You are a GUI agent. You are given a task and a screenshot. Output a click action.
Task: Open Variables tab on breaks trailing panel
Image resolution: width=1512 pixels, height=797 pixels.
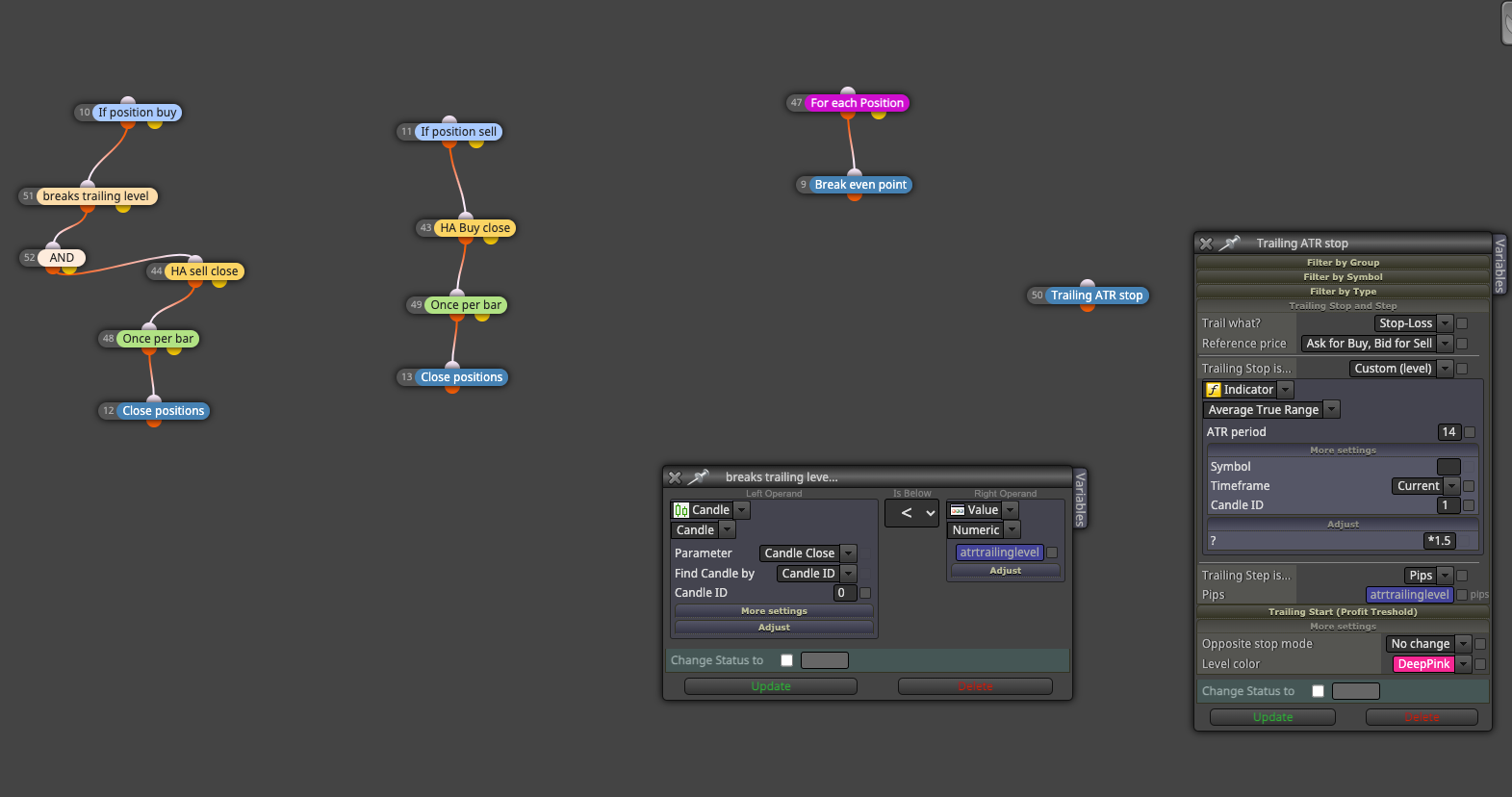click(1080, 499)
